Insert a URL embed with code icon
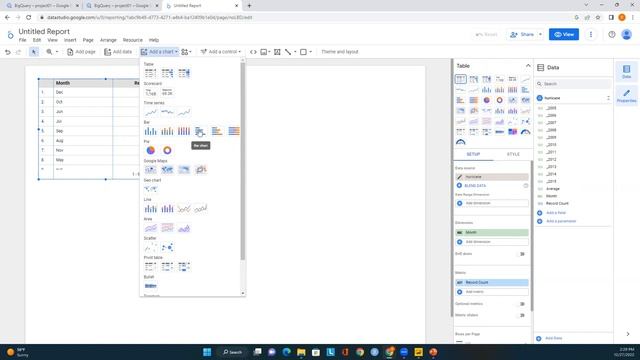This screenshot has width=640, height=360. tap(253, 52)
